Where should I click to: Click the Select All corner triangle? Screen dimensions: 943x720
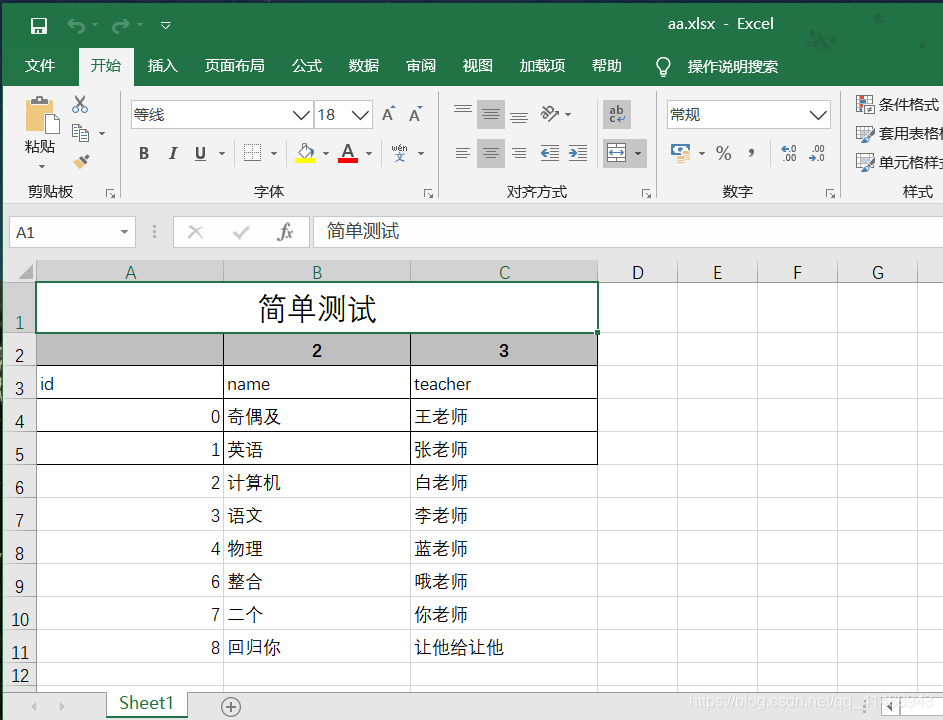tap(24, 272)
